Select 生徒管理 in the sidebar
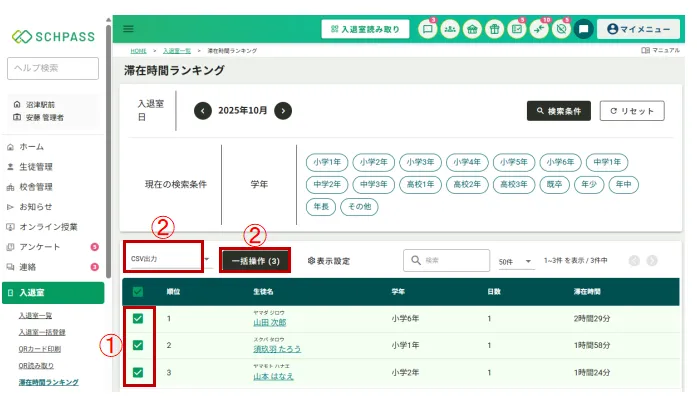Screen dimensions: 697x408 (x=37, y=167)
